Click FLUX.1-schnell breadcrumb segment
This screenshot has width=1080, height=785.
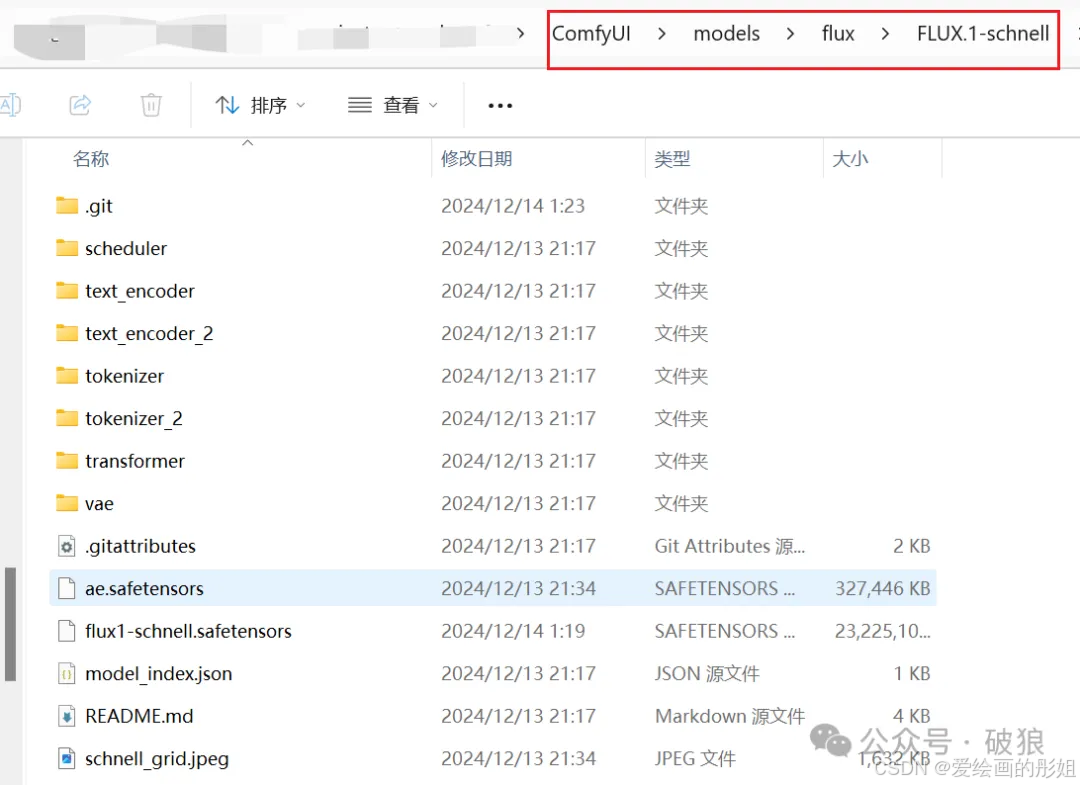(983, 33)
